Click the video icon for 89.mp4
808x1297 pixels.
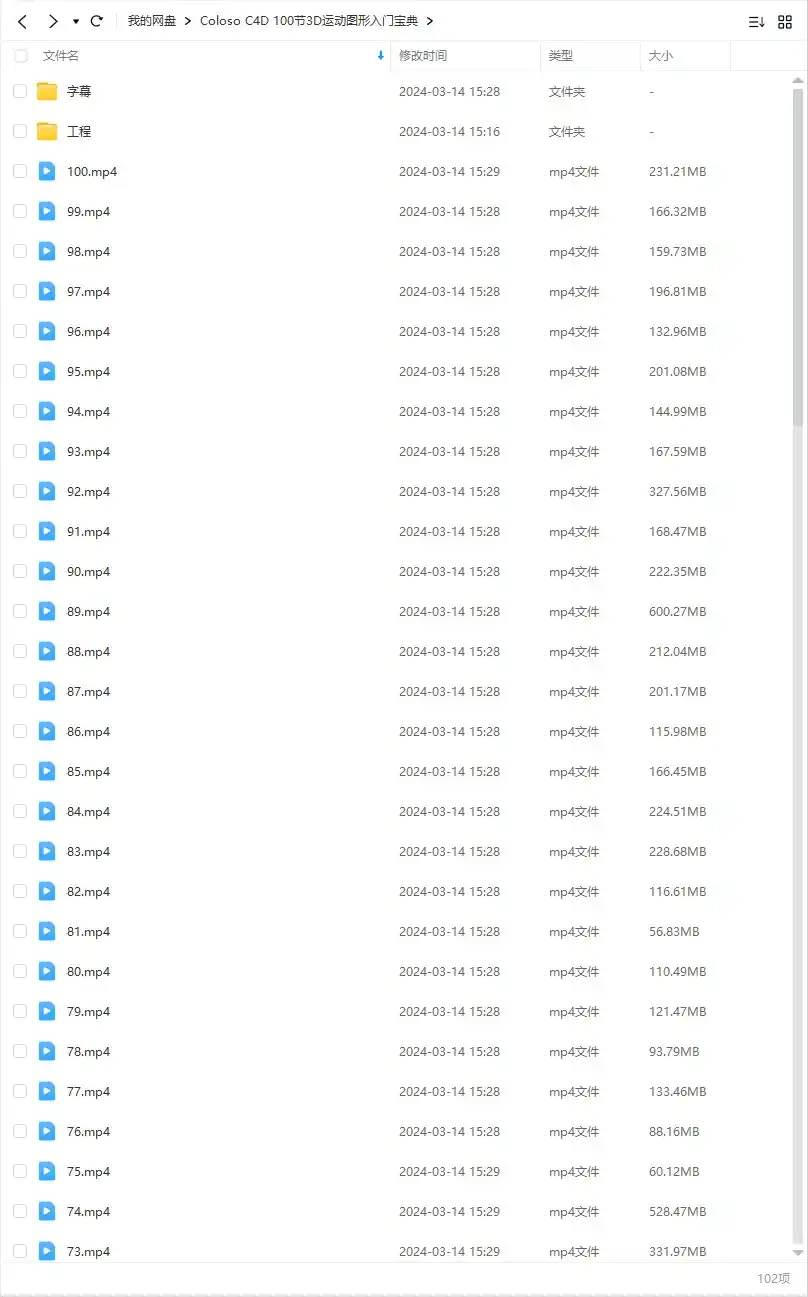[x=47, y=612]
